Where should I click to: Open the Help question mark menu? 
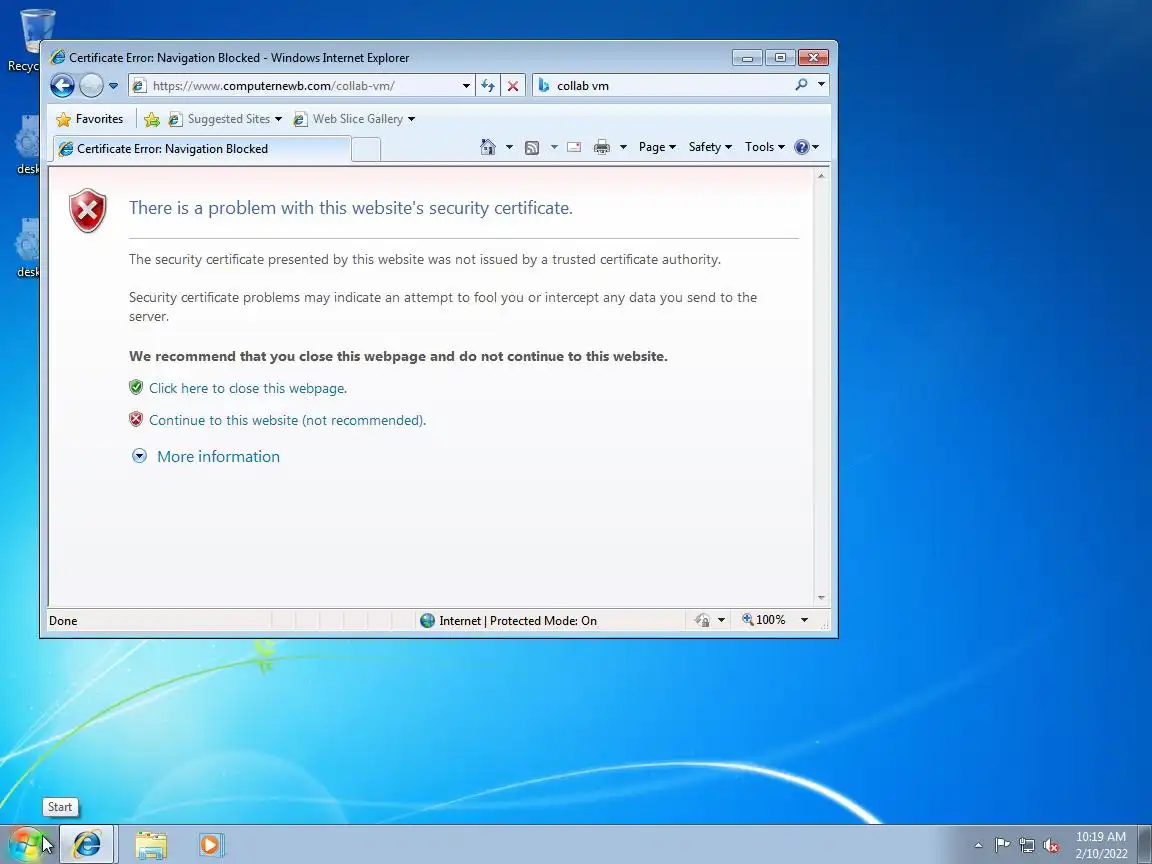pos(807,147)
